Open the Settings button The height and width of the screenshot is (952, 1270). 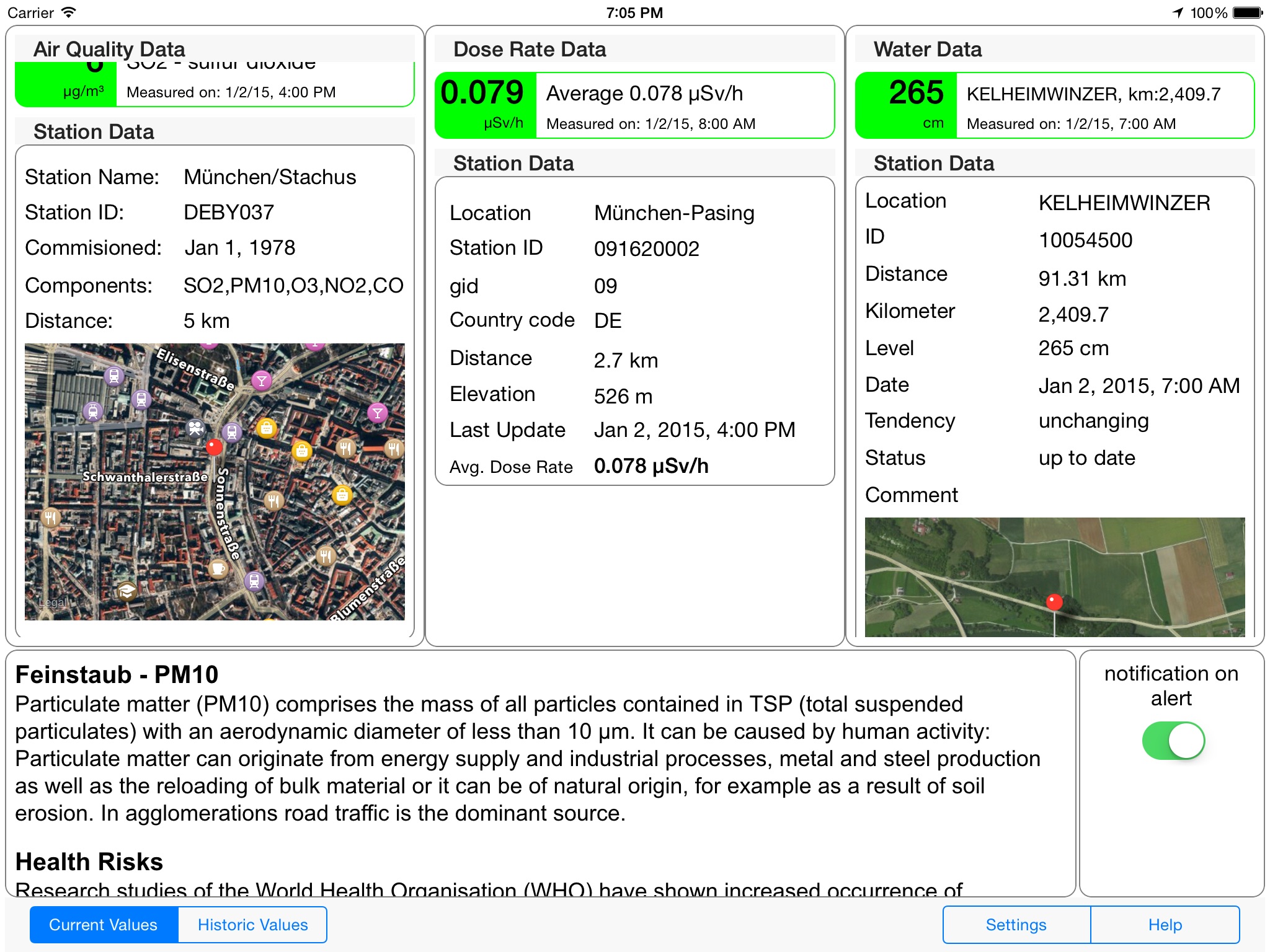point(1016,925)
